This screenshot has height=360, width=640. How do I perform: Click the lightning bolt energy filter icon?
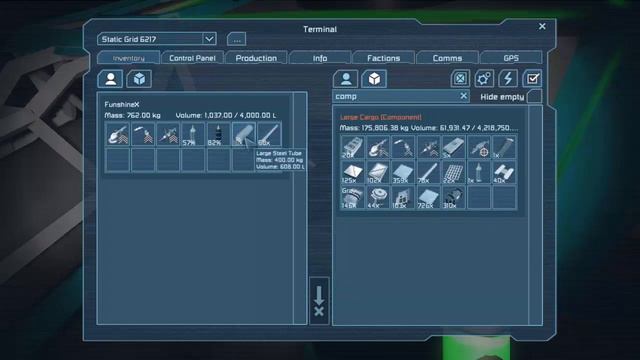[508, 79]
